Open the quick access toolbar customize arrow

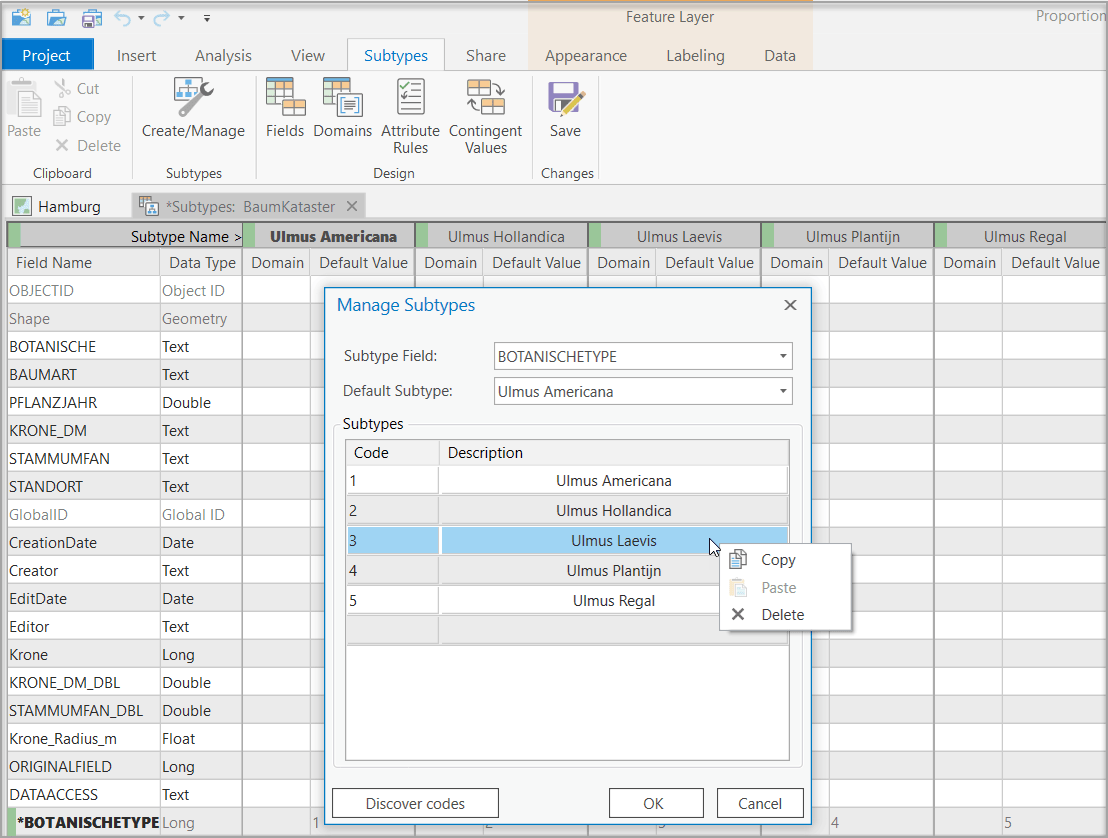click(x=206, y=18)
